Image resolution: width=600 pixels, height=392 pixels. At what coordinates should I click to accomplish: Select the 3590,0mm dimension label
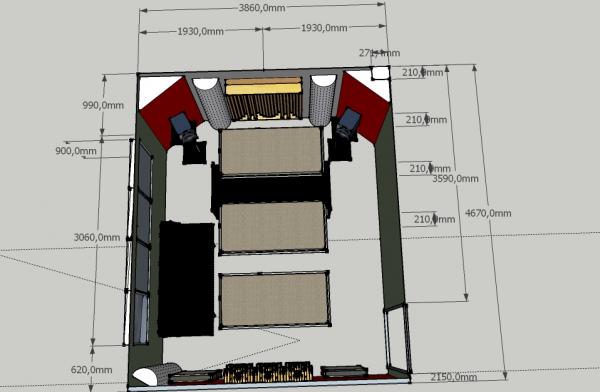coord(455,178)
